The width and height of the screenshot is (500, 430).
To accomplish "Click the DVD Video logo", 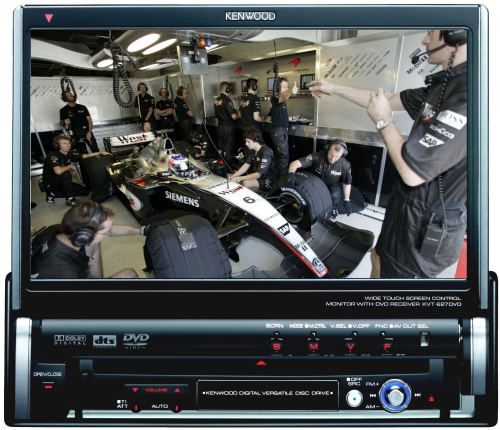I will point(136,341).
